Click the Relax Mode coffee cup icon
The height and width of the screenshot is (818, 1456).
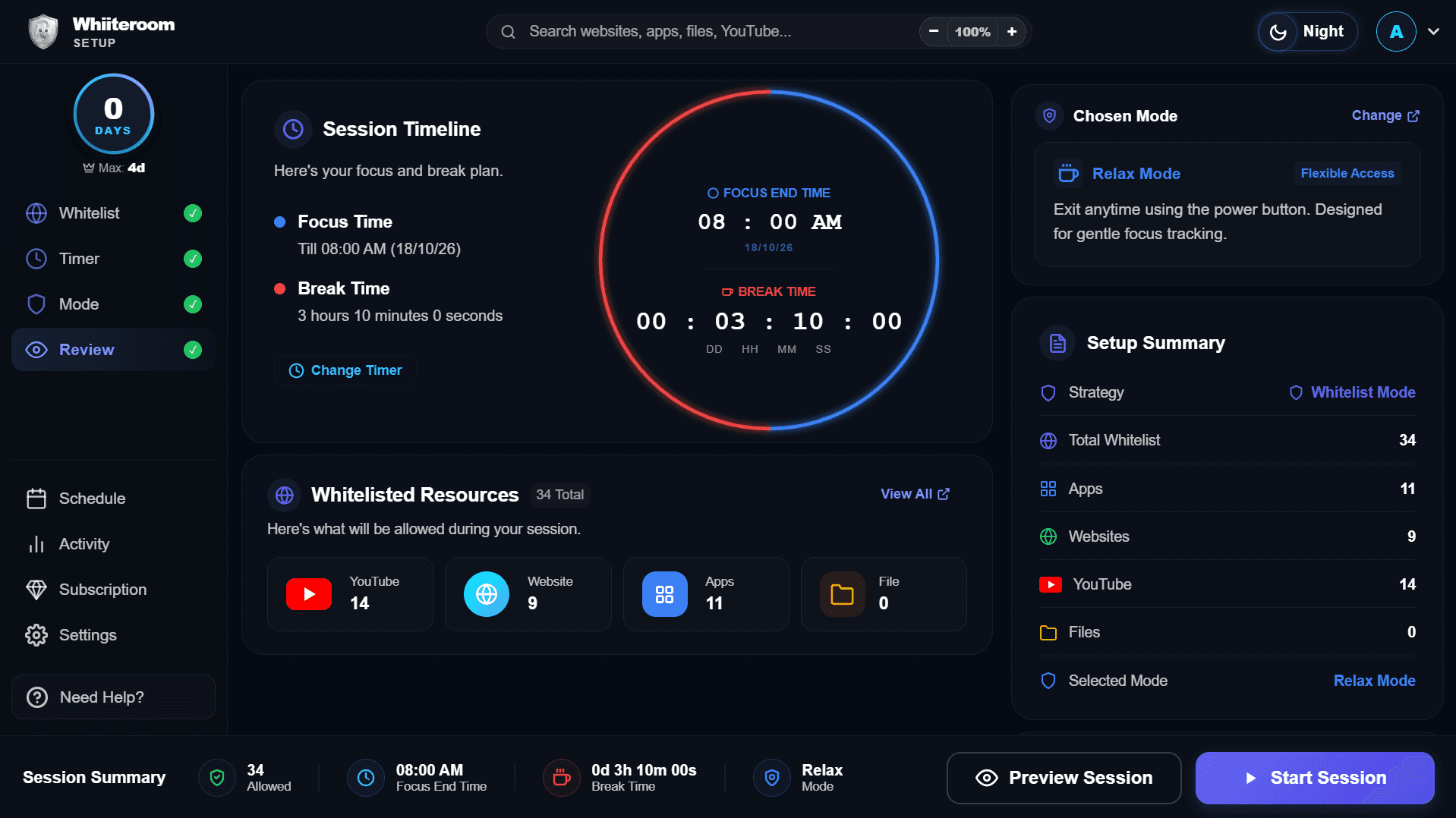1068,174
